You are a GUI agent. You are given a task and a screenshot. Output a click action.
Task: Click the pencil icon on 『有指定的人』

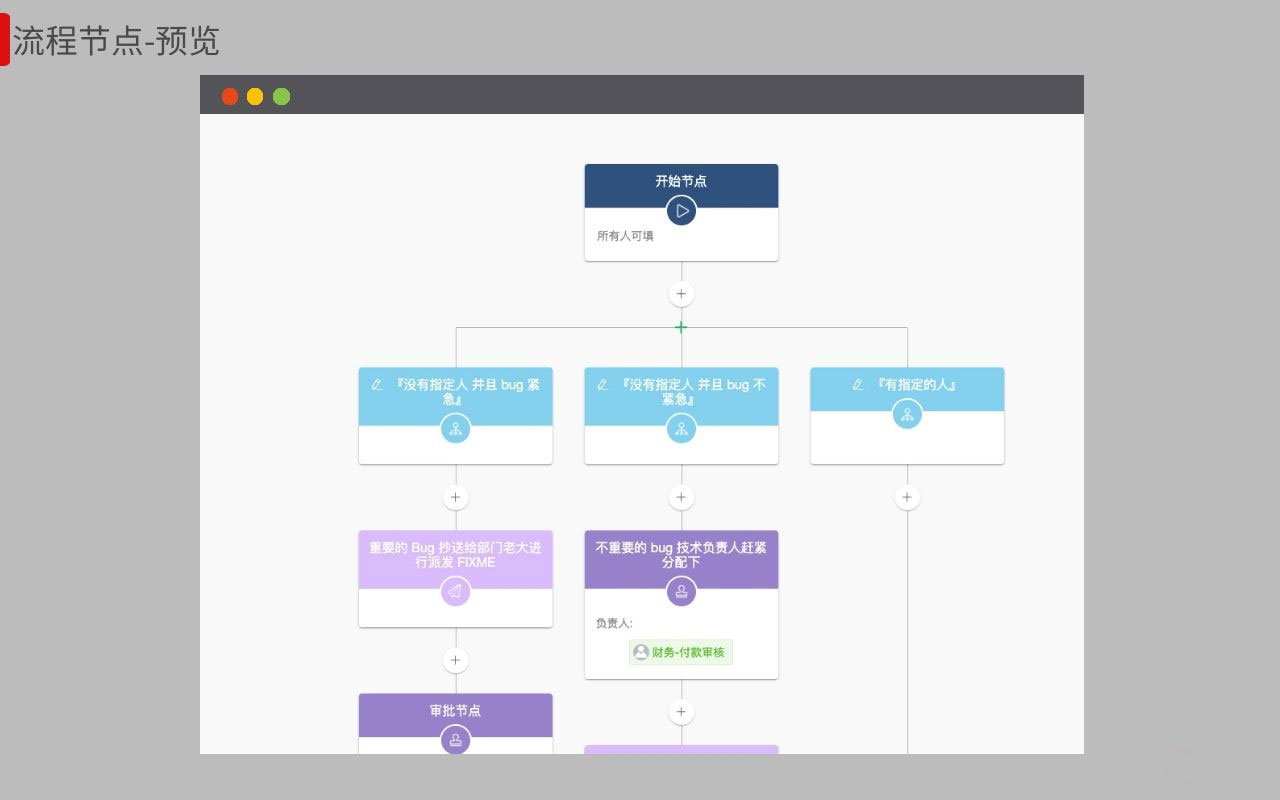click(857, 384)
